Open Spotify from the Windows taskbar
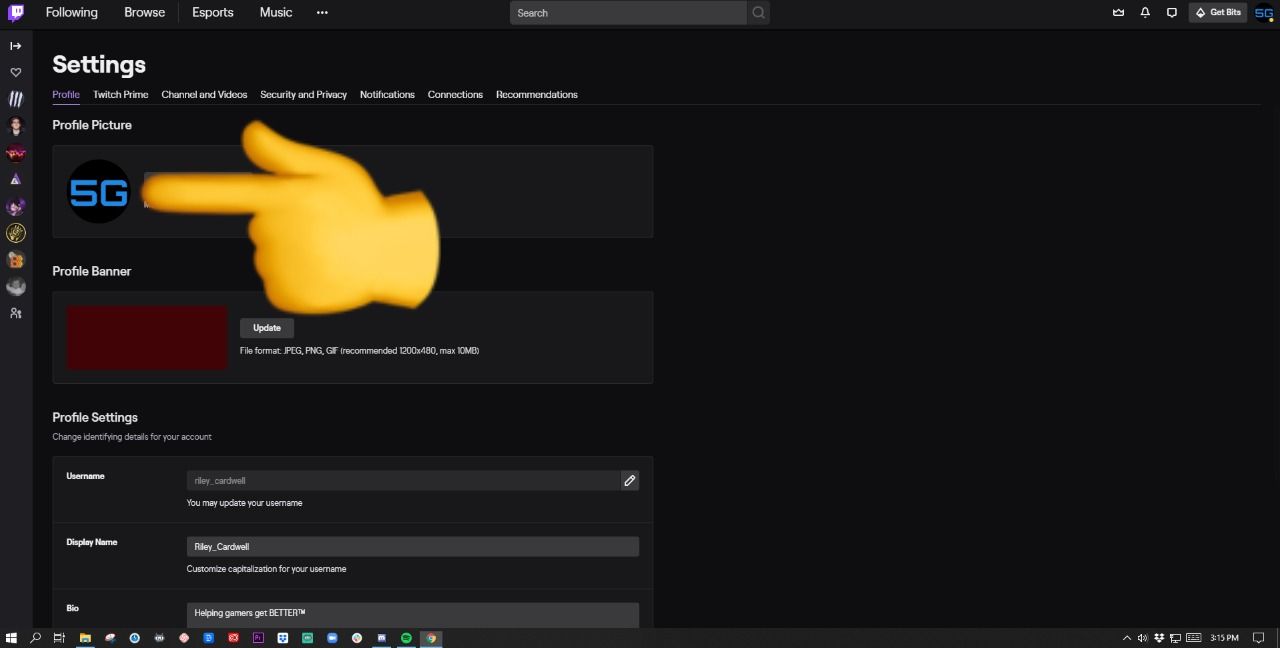This screenshot has width=1280, height=648. click(x=406, y=638)
